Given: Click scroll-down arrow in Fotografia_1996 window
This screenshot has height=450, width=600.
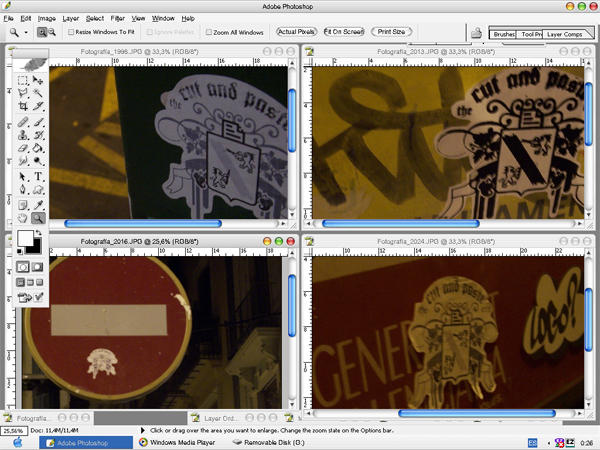Looking at the screenshot, I should [x=292, y=215].
